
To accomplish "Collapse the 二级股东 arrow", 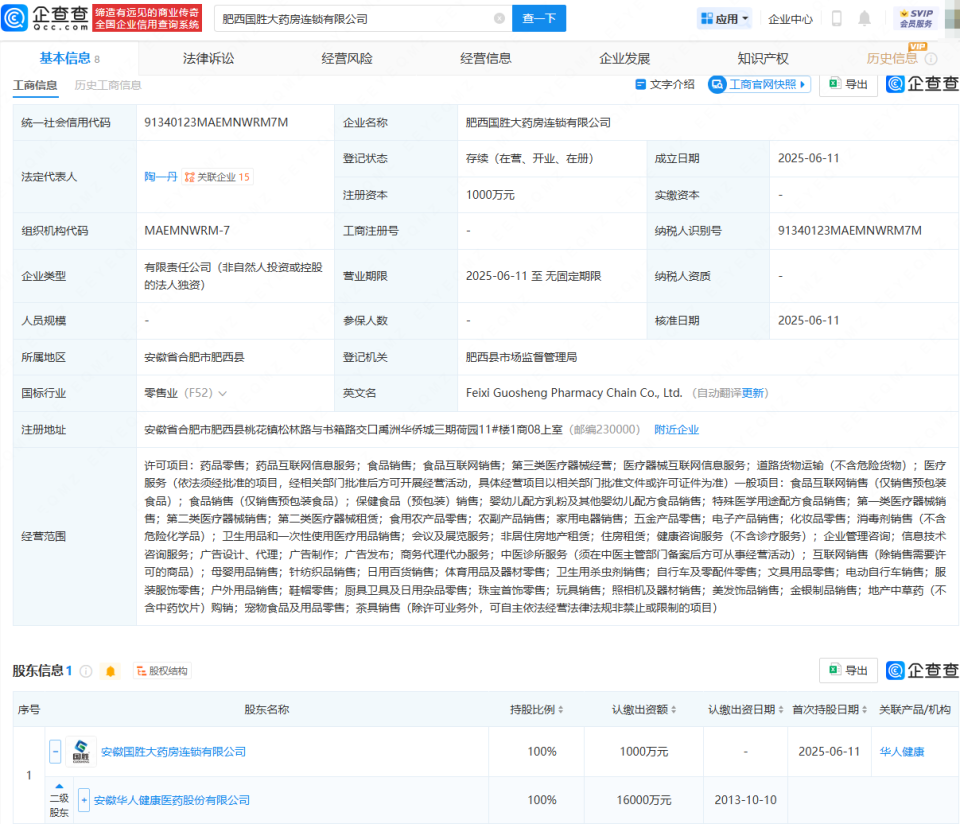I will 59,786.
